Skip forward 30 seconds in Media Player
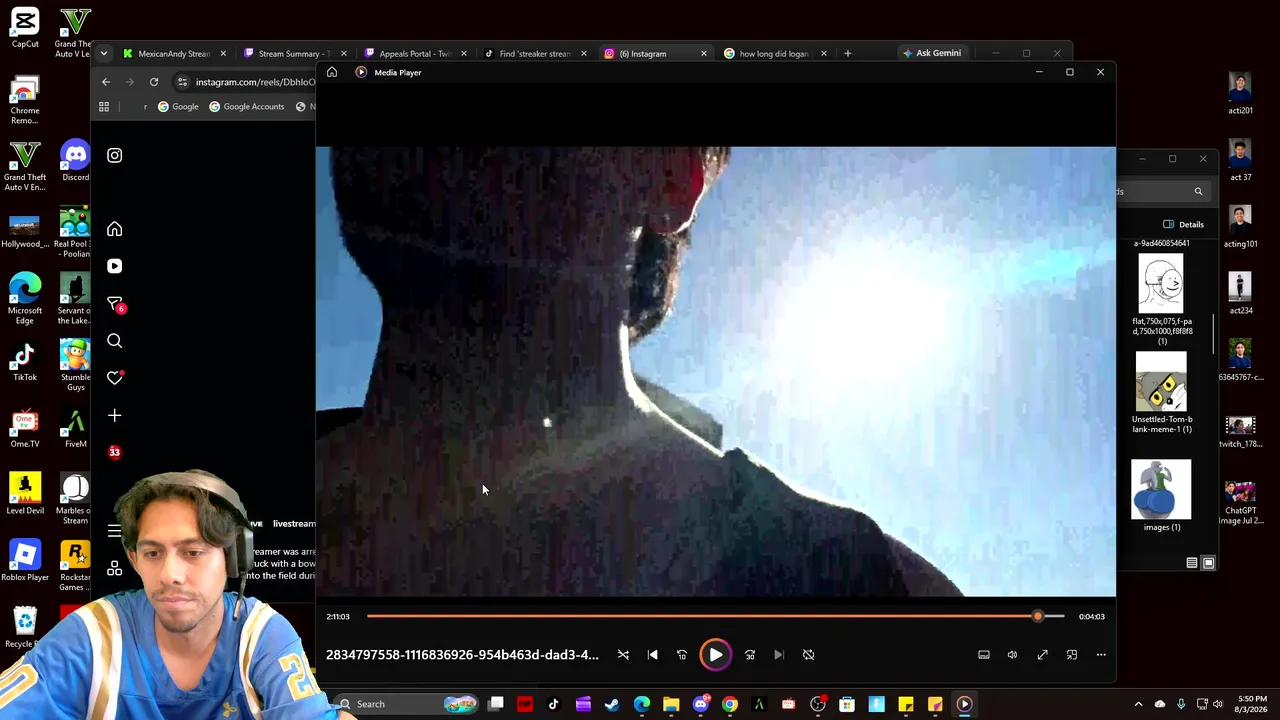This screenshot has height=720, width=1280. [750, 655]
